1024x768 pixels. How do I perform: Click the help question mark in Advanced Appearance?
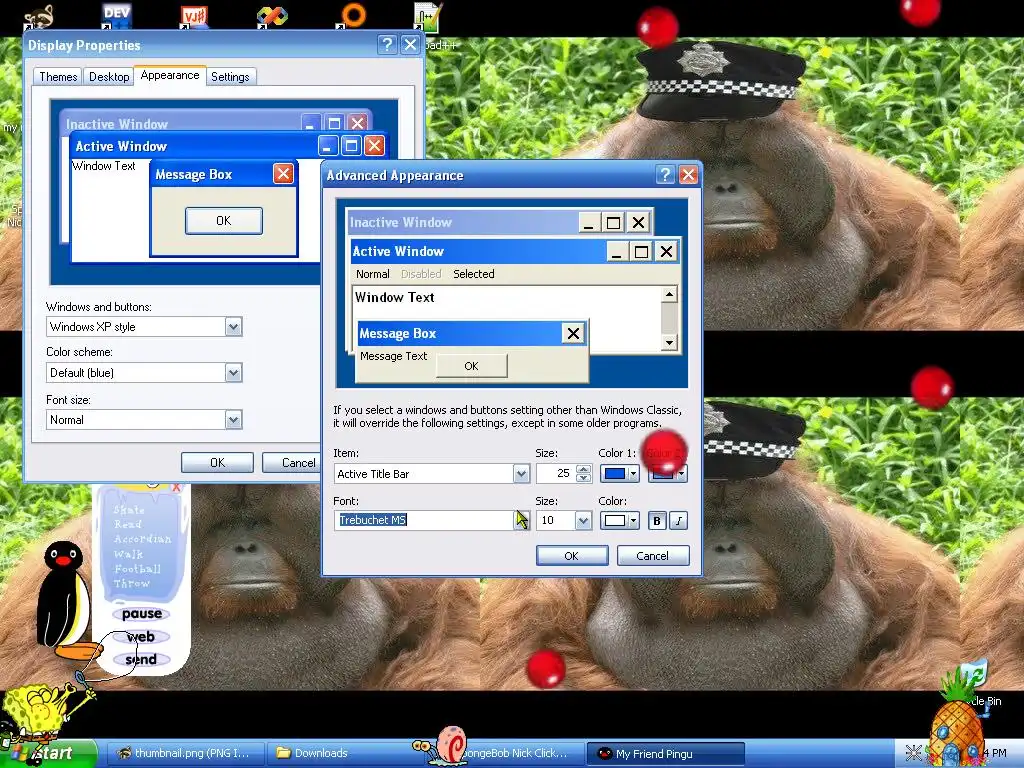pyautogui.click(x=665, y=174)
